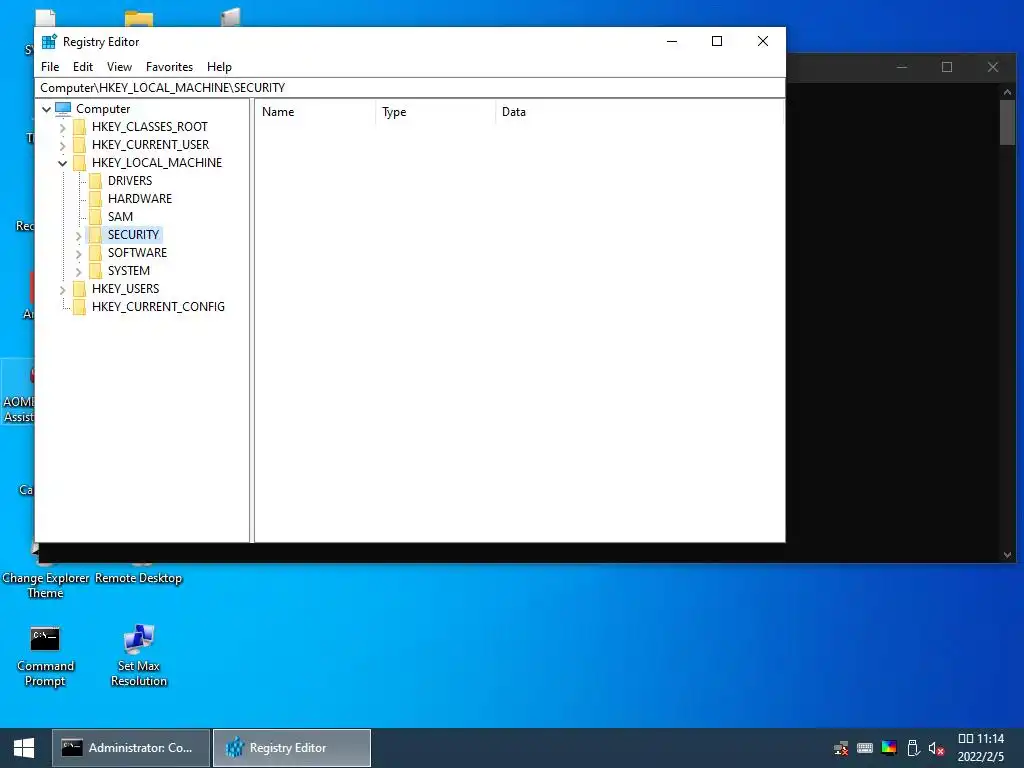Click the registry path address bar
Image resolution: width=1024 pixels, height=768 pixels.
[409, 88]
